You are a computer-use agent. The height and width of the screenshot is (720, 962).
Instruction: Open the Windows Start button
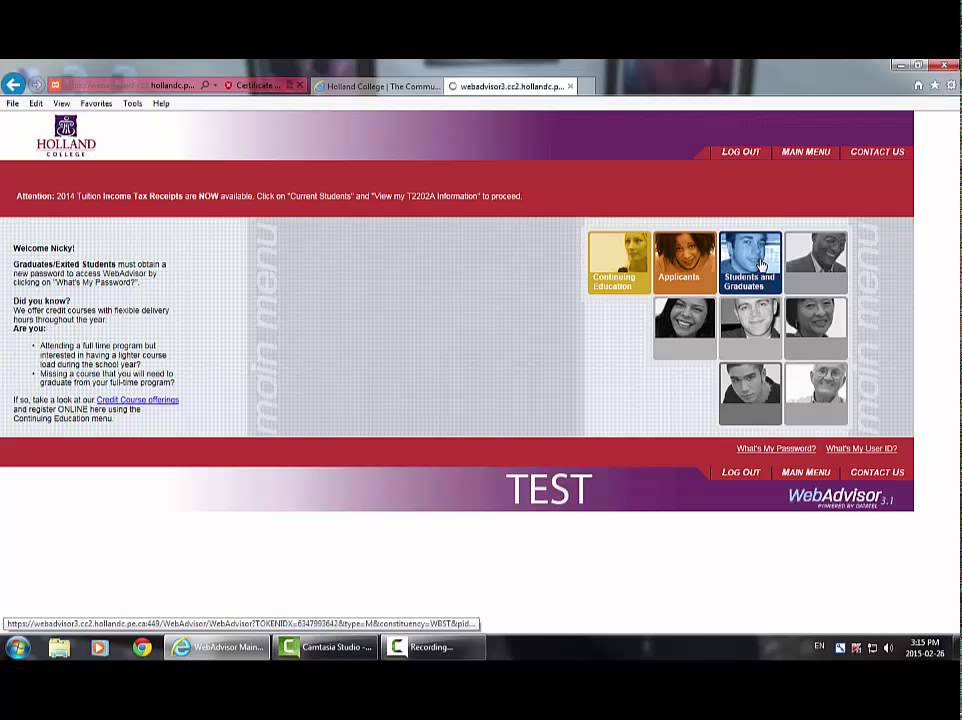[17, 648]
